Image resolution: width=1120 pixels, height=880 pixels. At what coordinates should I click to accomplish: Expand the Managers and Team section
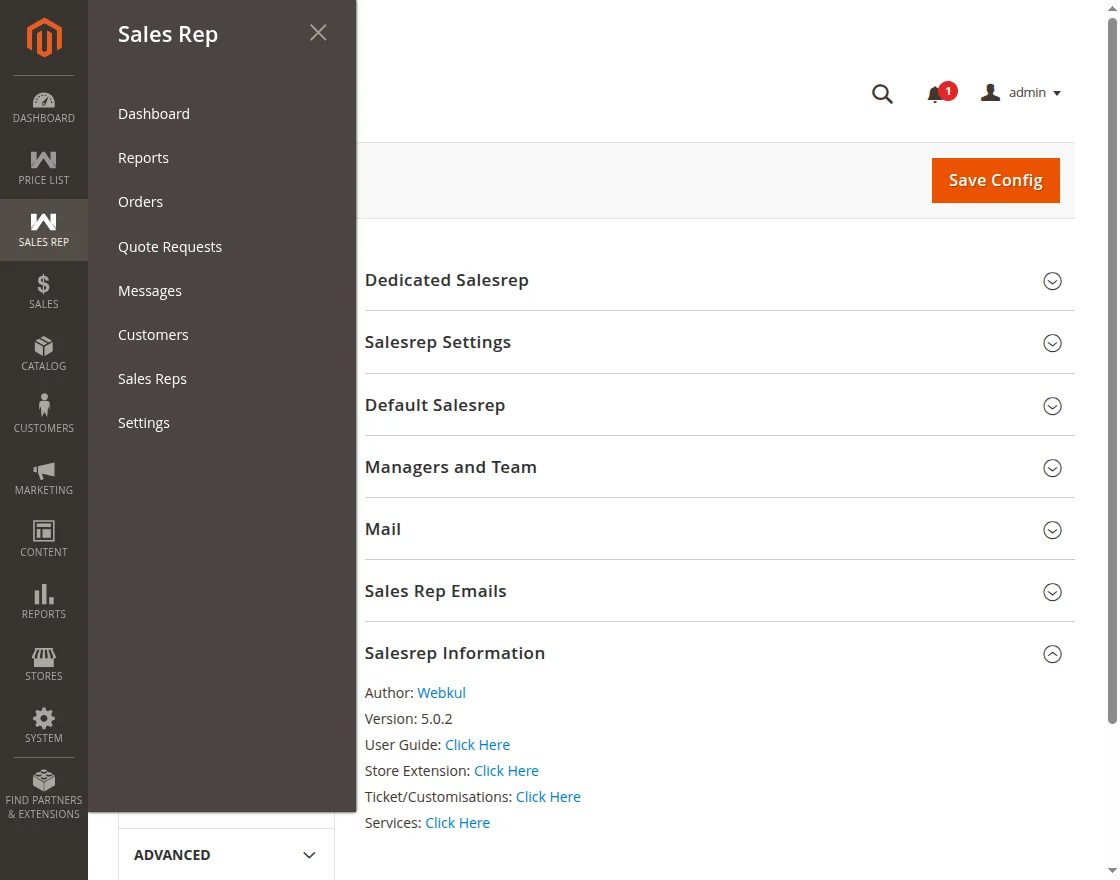point(1052,468)
